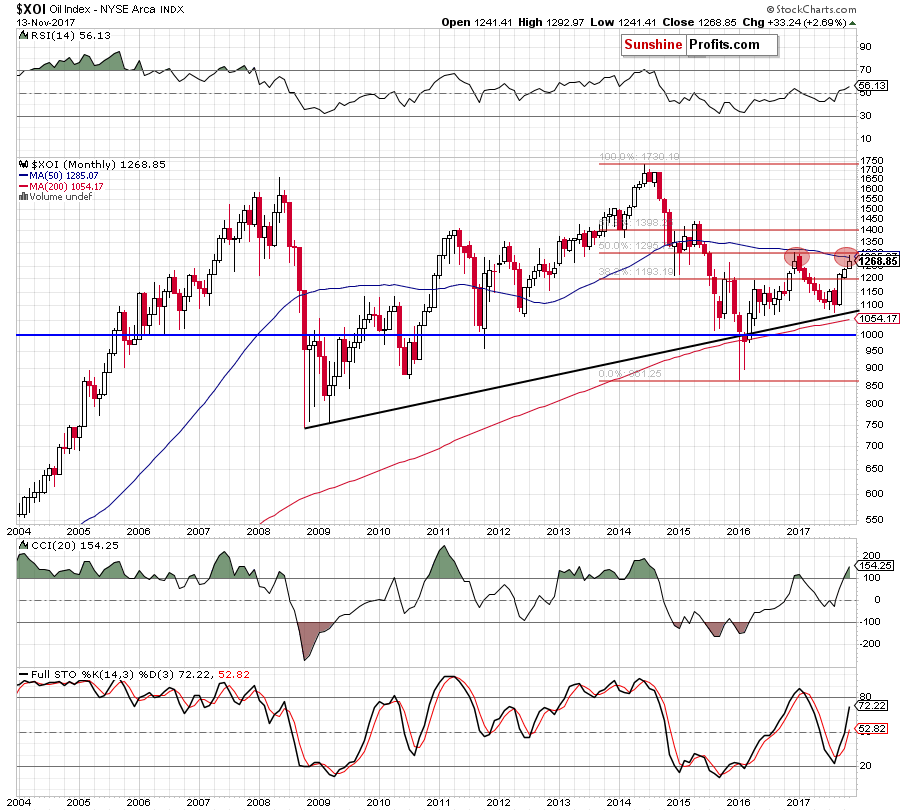Click the RSI(14) 56.13 legend text

70,36
